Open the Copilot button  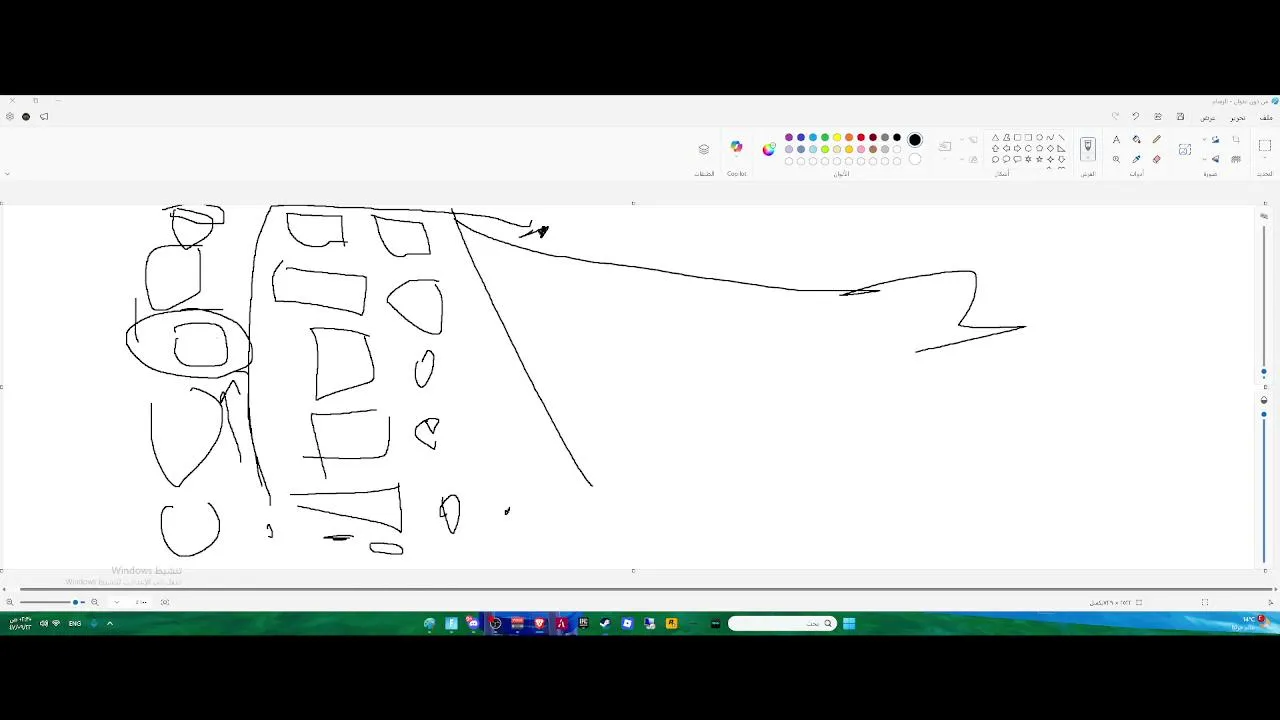[x=736, y=147]
